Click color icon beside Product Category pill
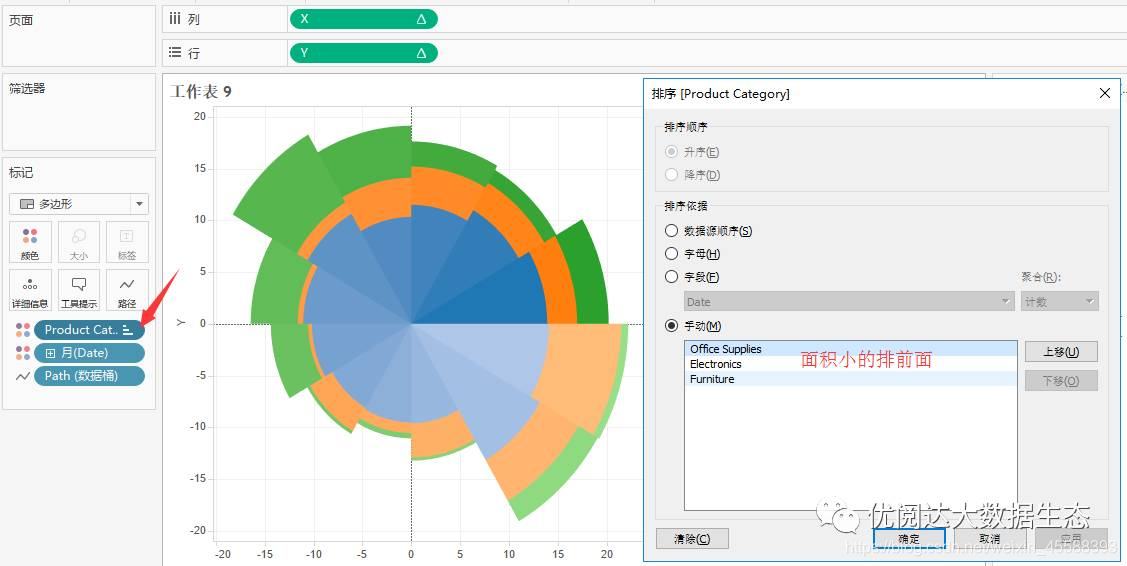 click(x=23, y=330)
